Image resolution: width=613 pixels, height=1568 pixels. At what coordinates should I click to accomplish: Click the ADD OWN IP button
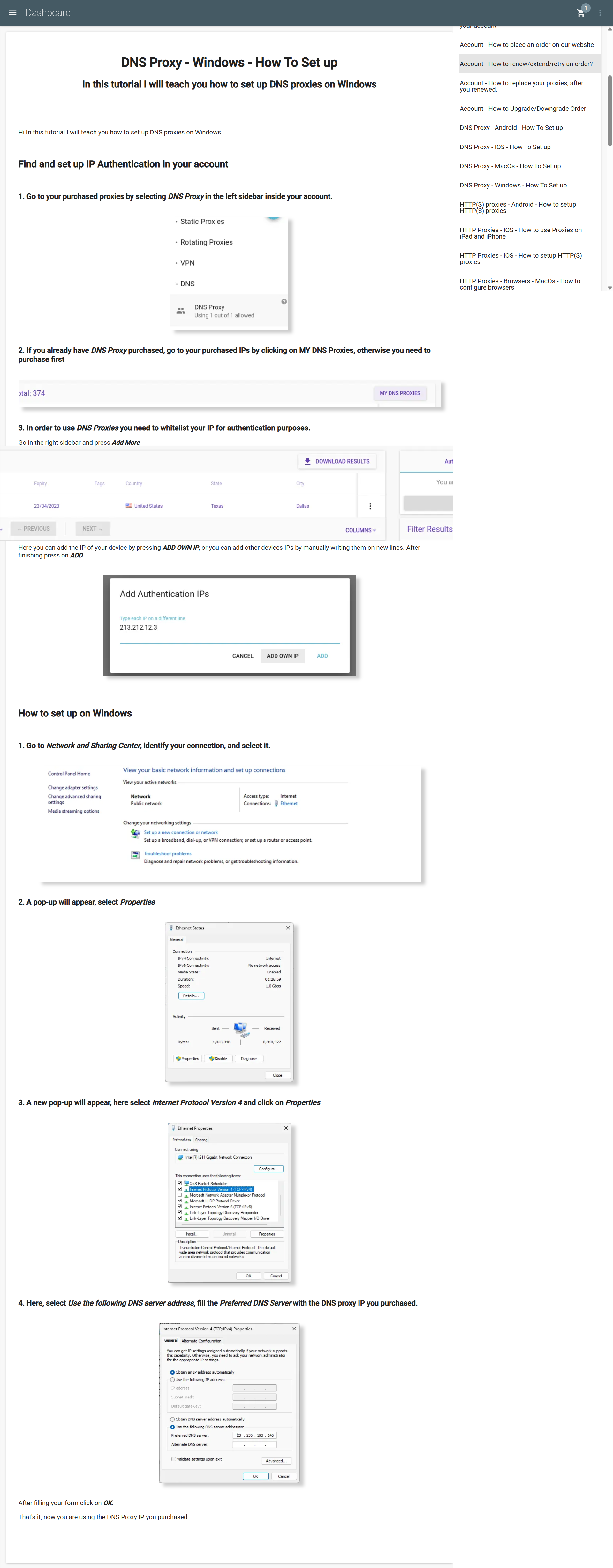pos(283,655)
